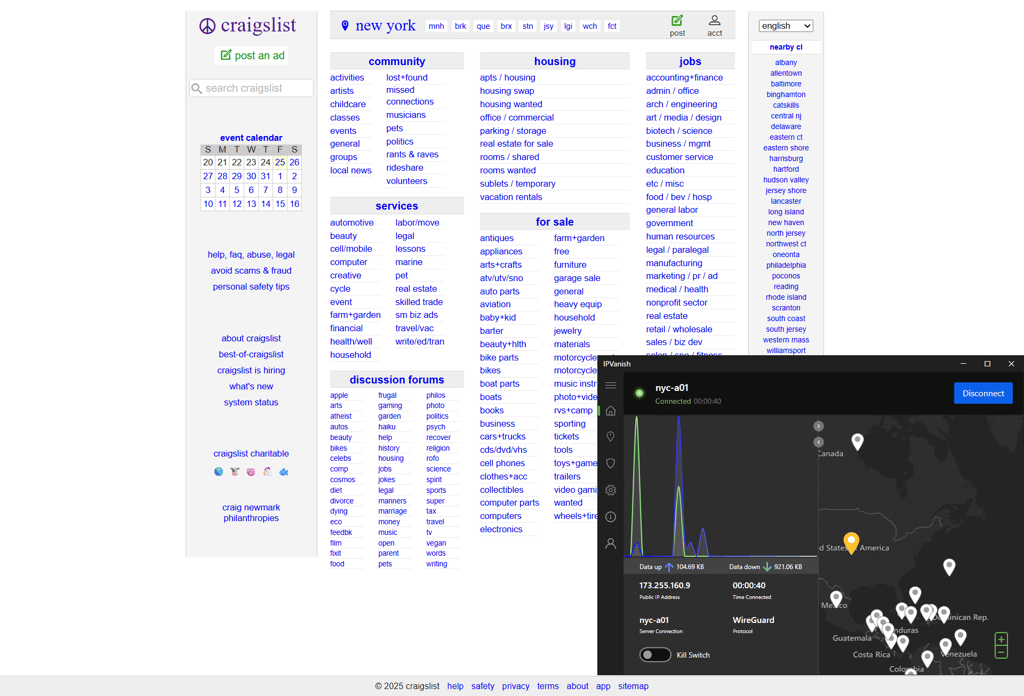
Task: Switch to the brk area tab
Action: point(460,26)
